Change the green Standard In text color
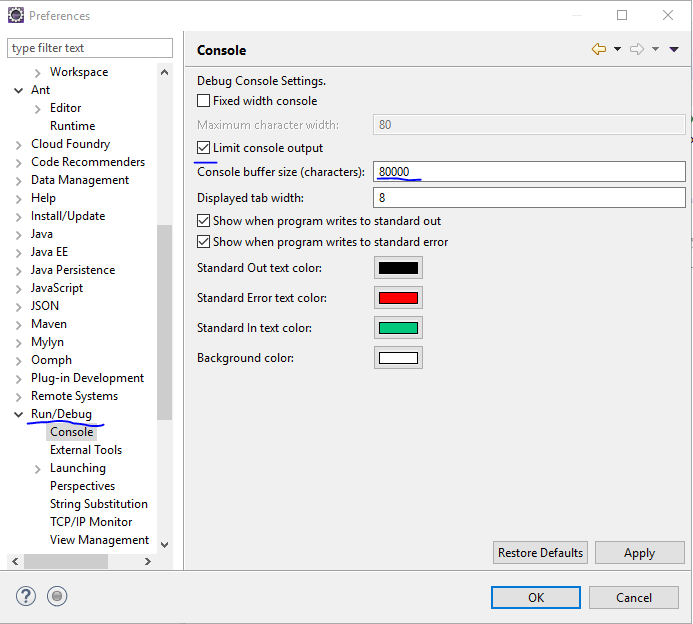Screen dimensions: 693x624 point(398,328)
